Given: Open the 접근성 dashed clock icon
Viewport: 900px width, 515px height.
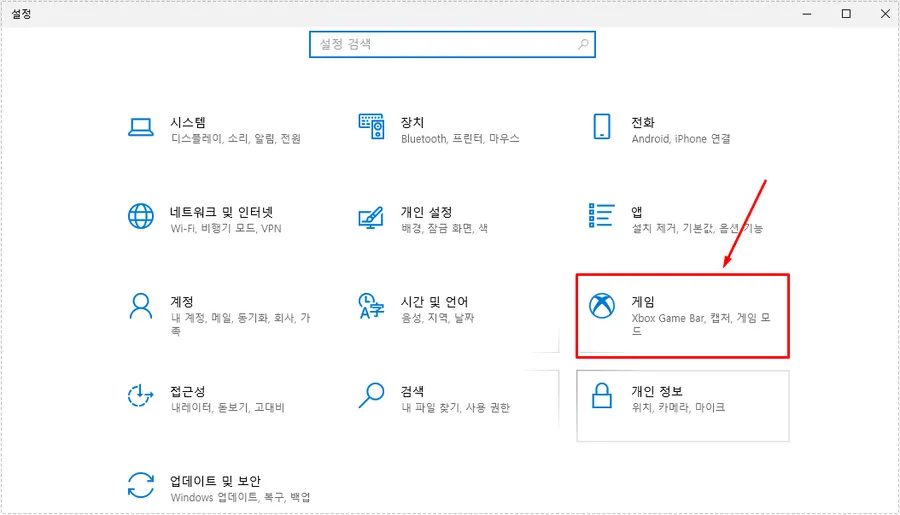Looking at the screenshot, I should tap(141, 396).
